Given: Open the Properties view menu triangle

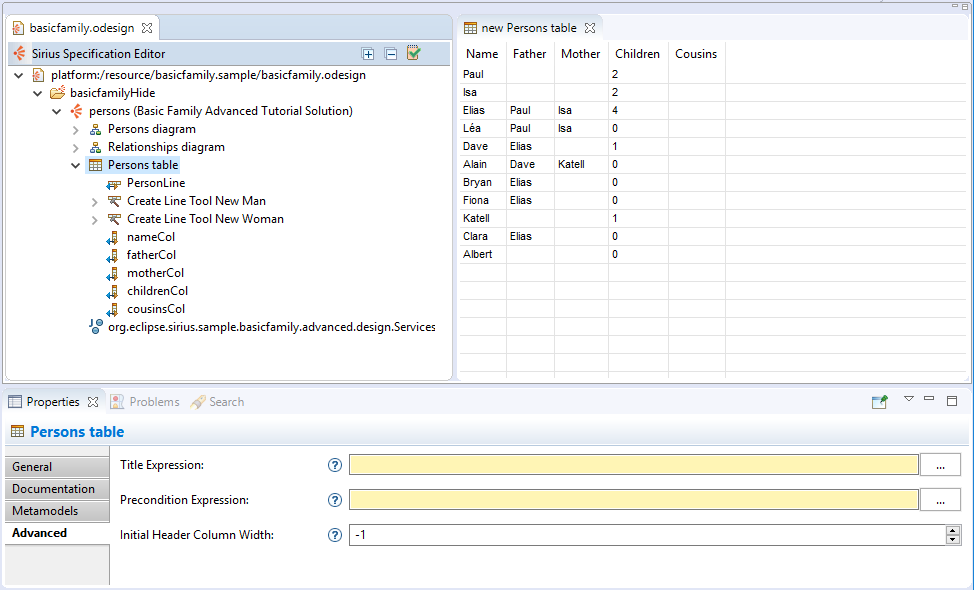Looking at the screenshot, I should [x=909, y=399].
